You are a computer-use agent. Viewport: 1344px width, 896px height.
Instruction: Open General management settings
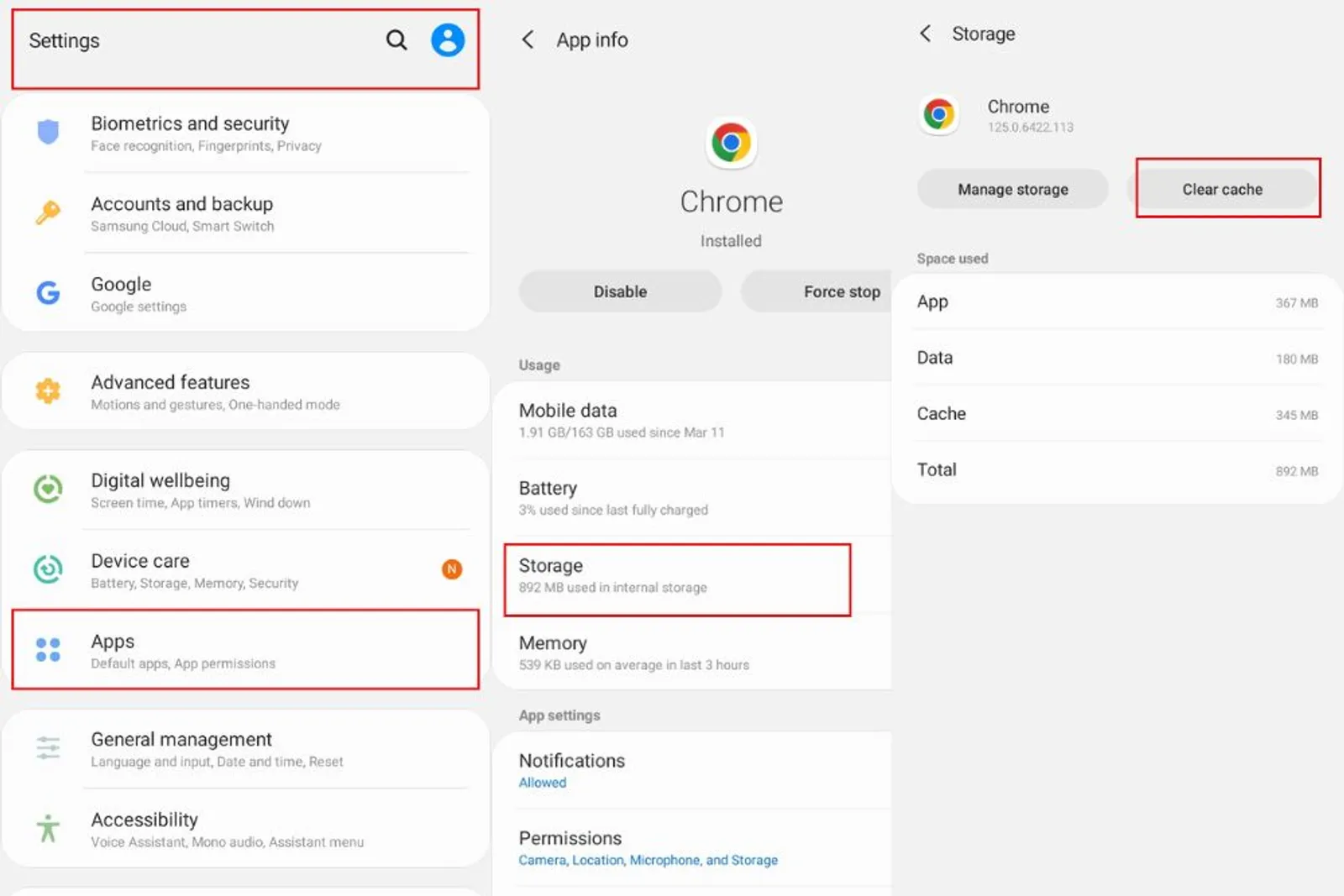pos(245,748)
